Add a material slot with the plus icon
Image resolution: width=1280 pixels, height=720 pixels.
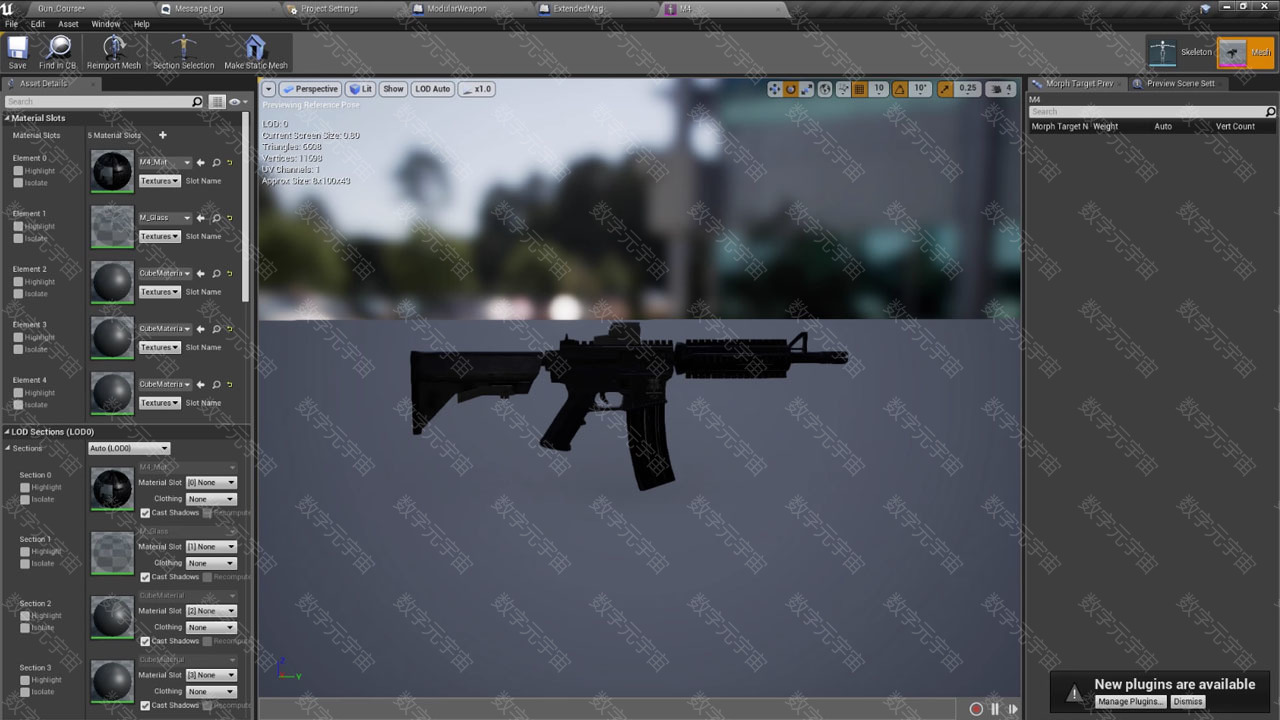163,135
